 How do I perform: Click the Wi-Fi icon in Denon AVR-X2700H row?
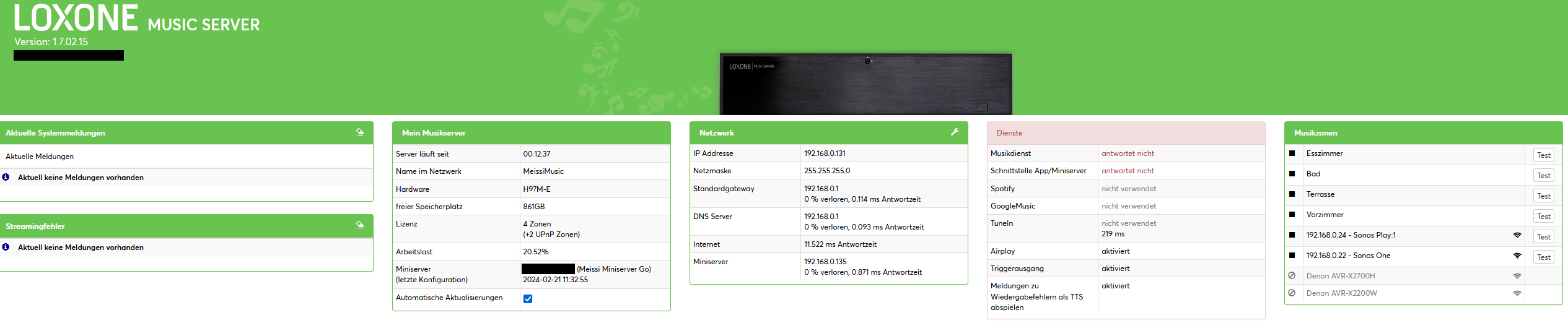(1517, 276)
